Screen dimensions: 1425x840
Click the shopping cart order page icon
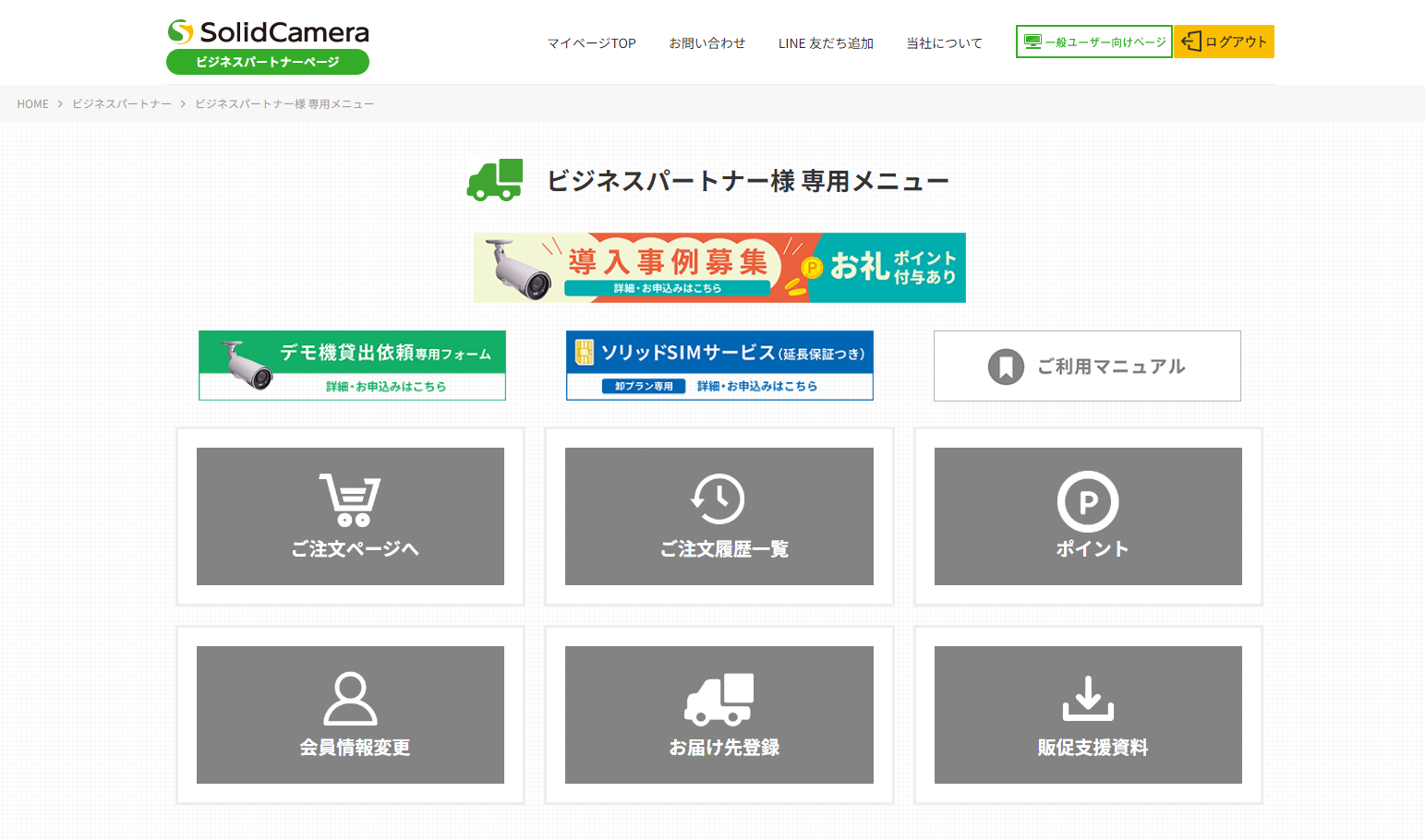(x=349, y=499)
